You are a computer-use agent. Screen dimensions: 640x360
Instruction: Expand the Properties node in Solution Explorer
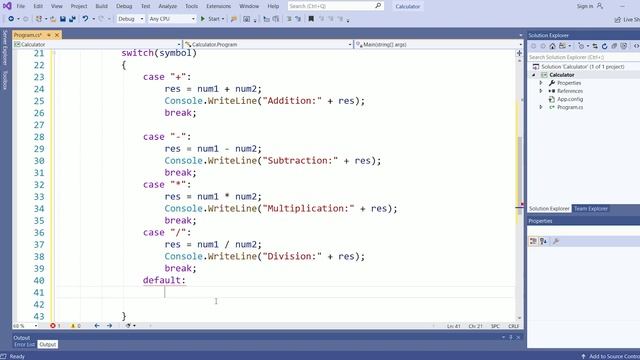click(x=541, y=83)
